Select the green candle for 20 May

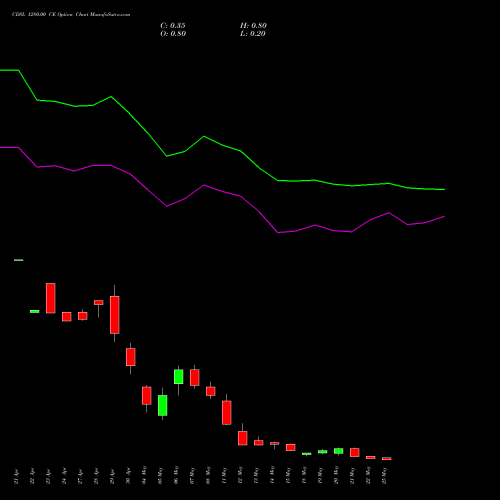click(339, 451)
